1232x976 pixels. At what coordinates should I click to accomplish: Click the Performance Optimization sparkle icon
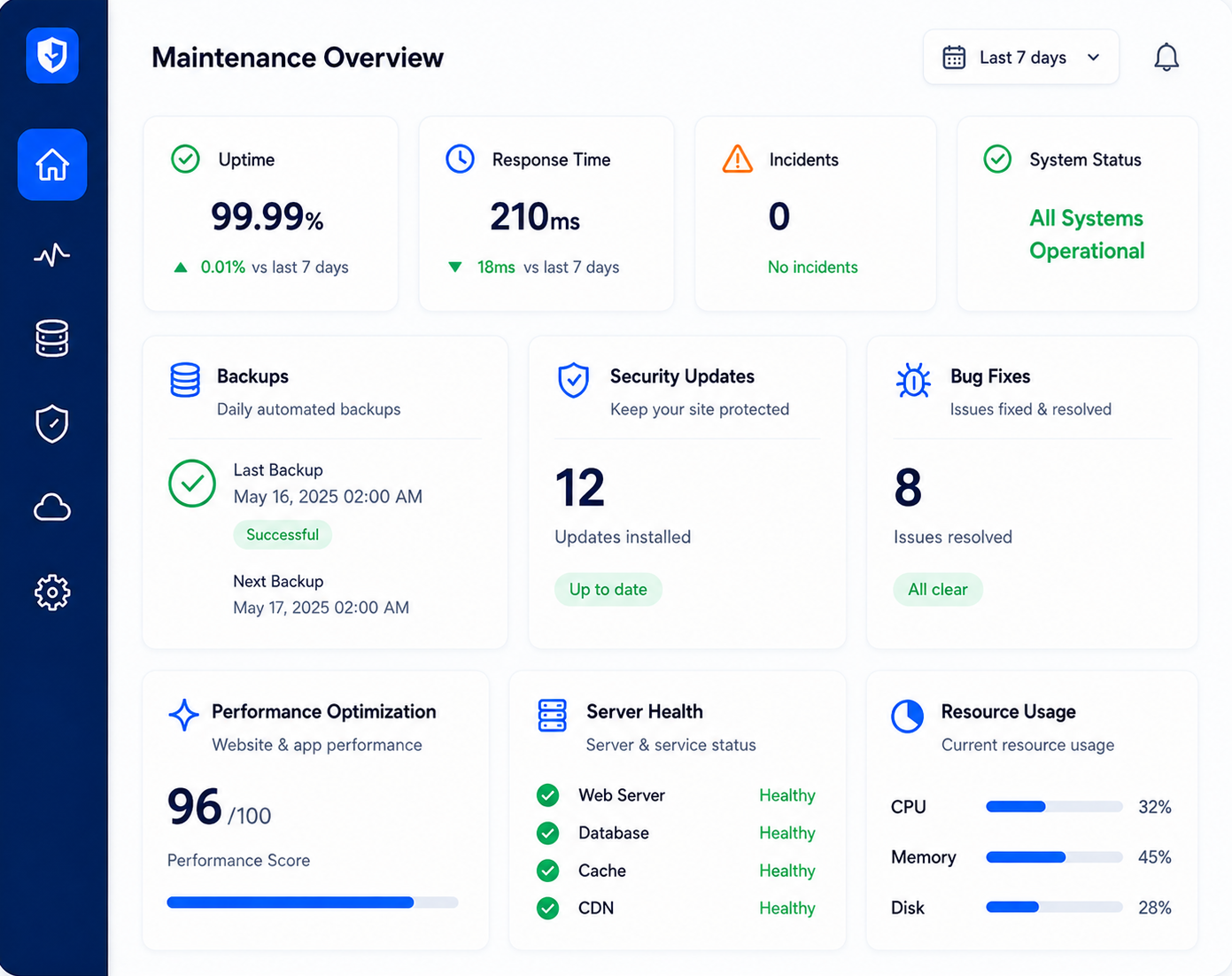tap(183, 715)
